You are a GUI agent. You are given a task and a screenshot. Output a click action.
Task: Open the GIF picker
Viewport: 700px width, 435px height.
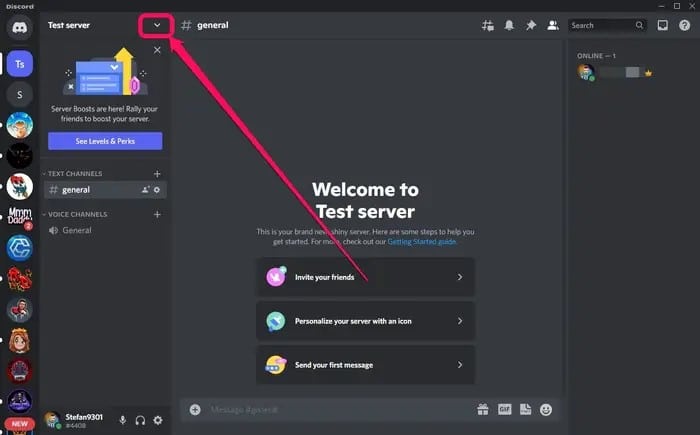pyautogui.click(x=504, y=410)
